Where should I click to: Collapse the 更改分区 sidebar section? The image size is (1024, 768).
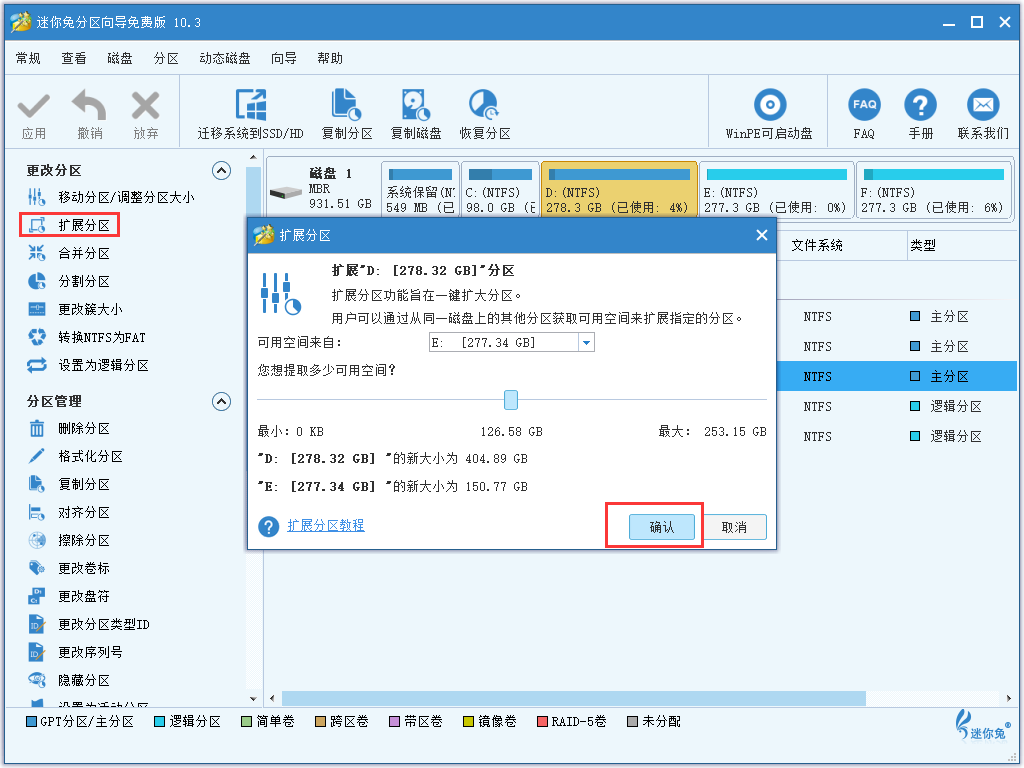click(221, 171)
